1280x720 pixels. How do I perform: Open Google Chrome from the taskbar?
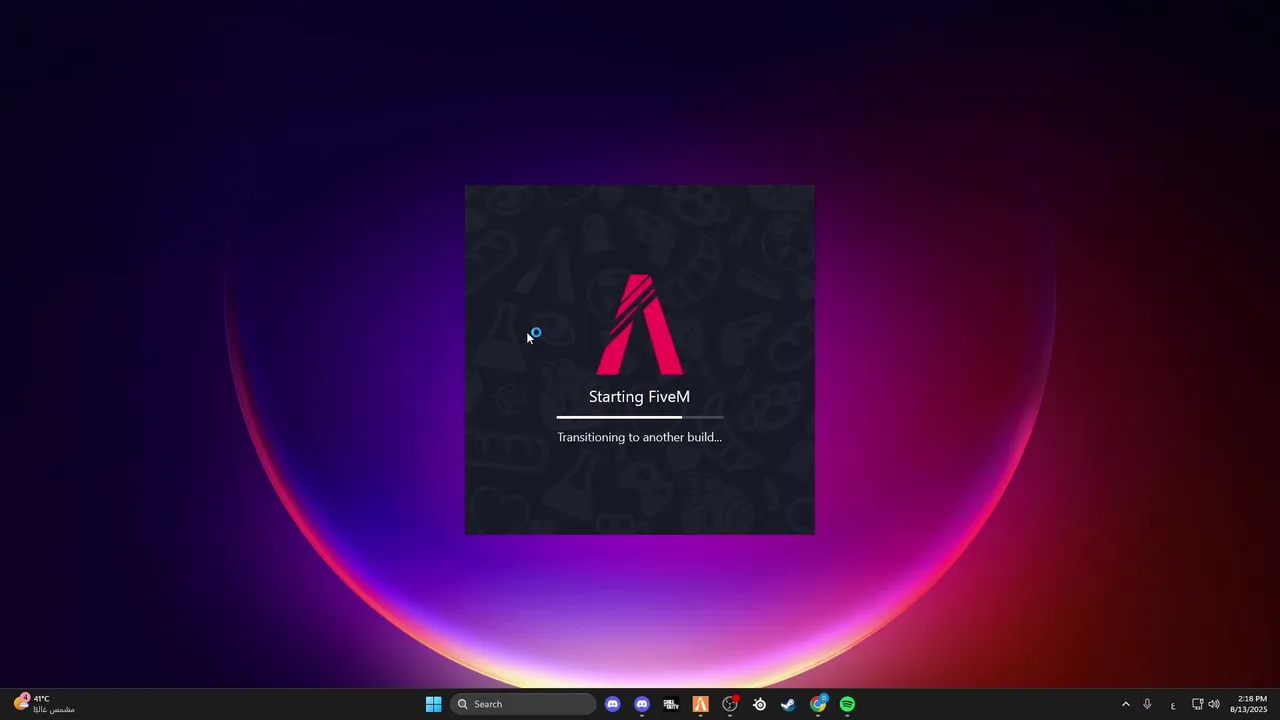point(818,704)
